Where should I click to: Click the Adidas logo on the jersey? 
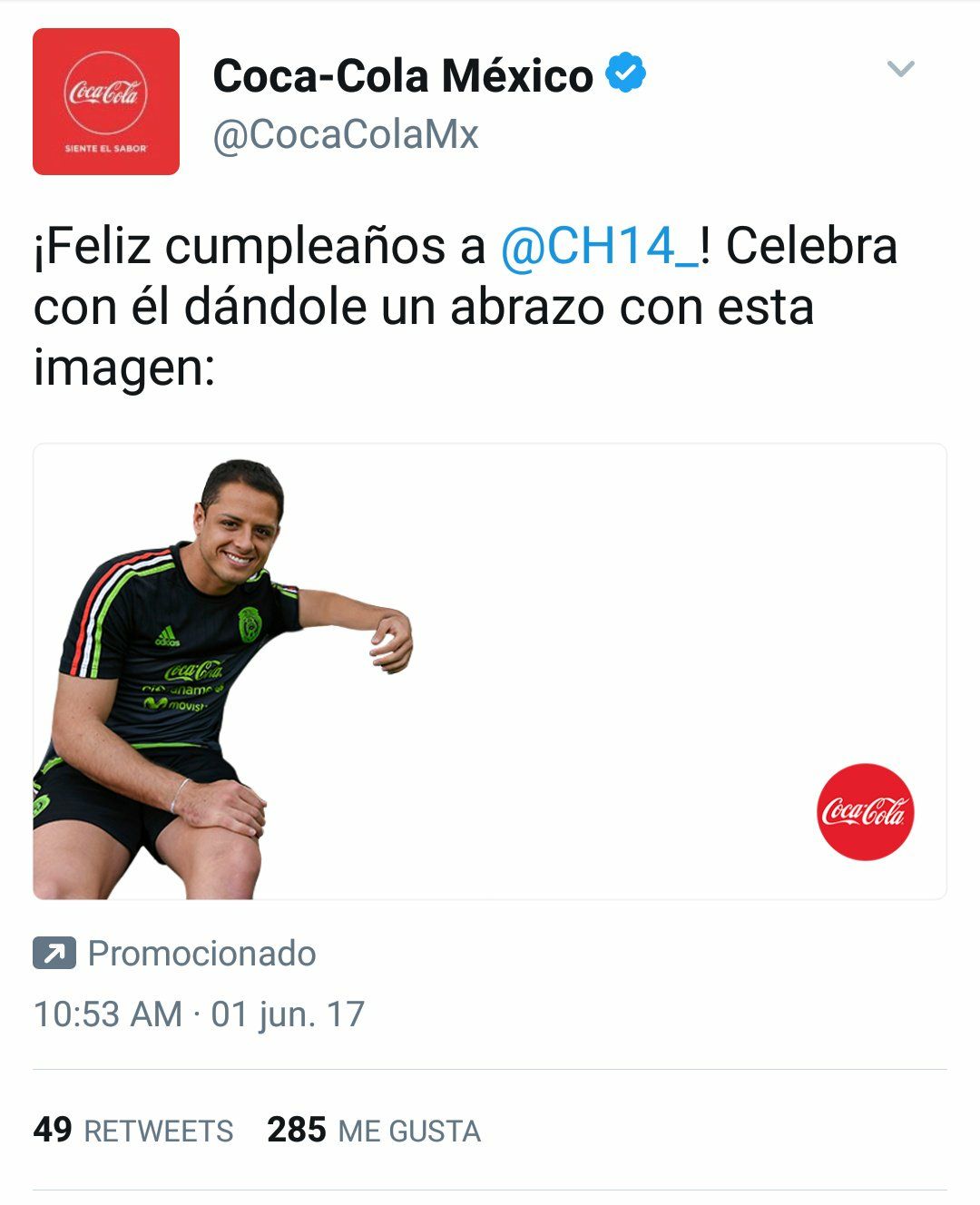[167, 637]
